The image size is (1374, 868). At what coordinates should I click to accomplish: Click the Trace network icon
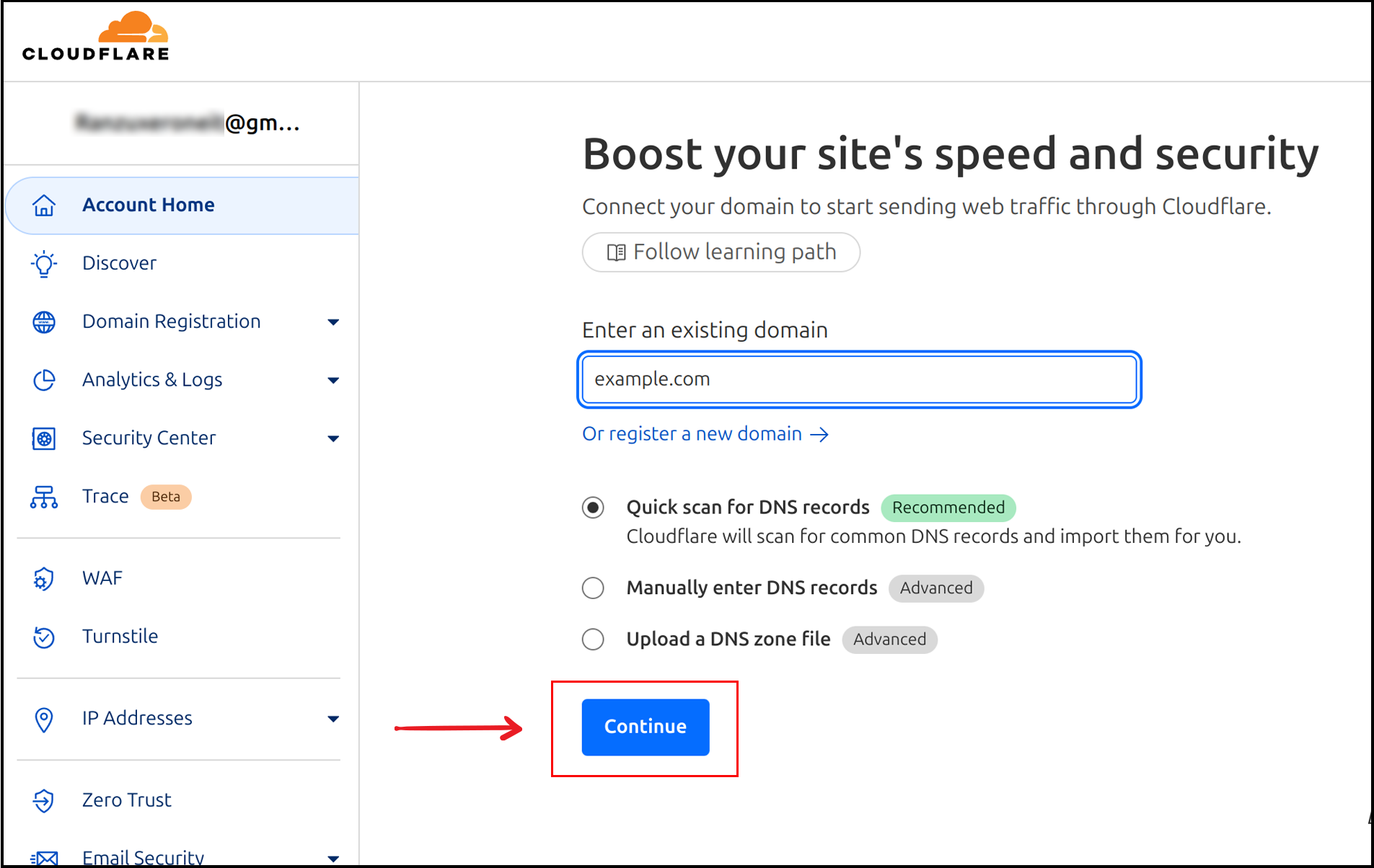pos(44,497)
